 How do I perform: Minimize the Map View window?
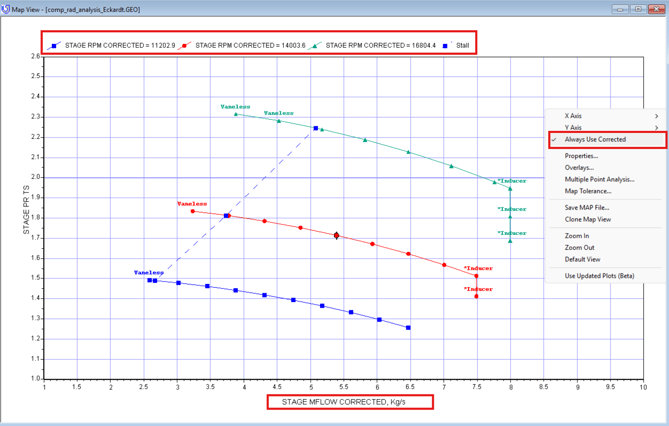coord(619,8)
